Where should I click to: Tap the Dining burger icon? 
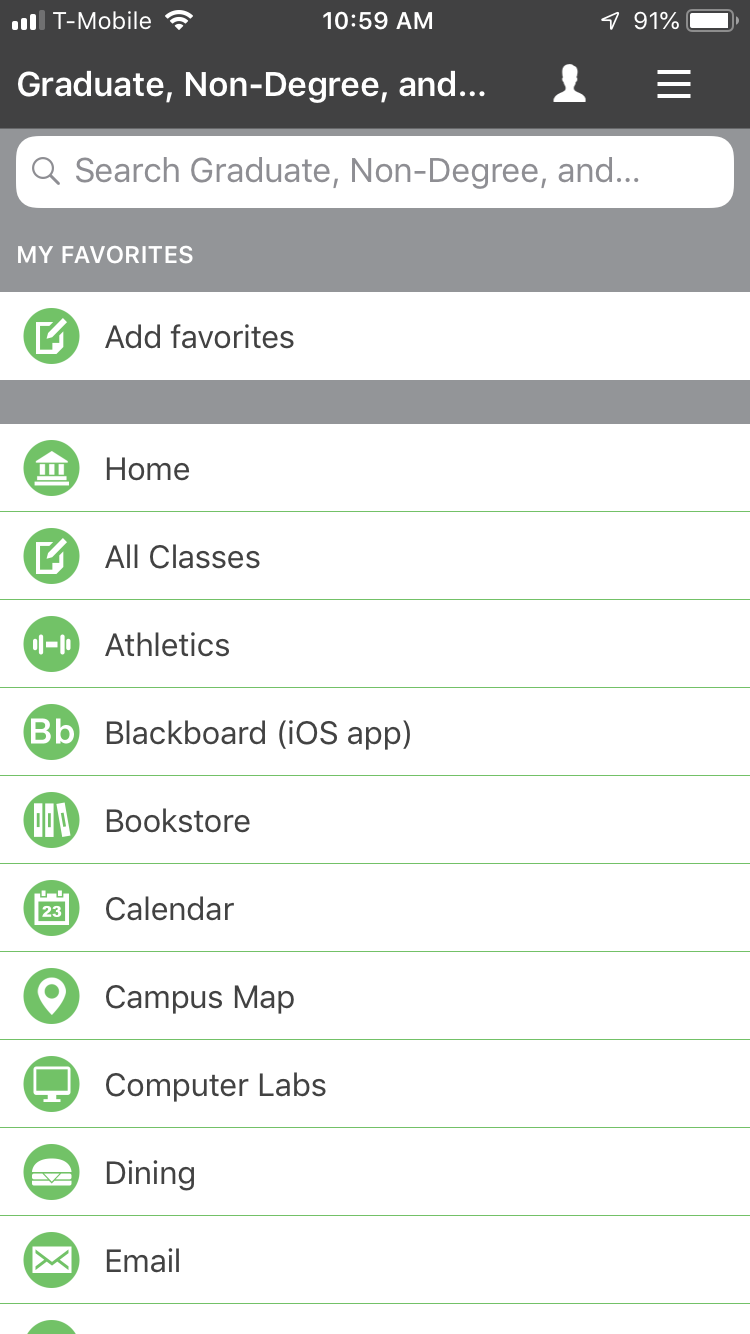pyautogui.click(x=51, y=1172)
